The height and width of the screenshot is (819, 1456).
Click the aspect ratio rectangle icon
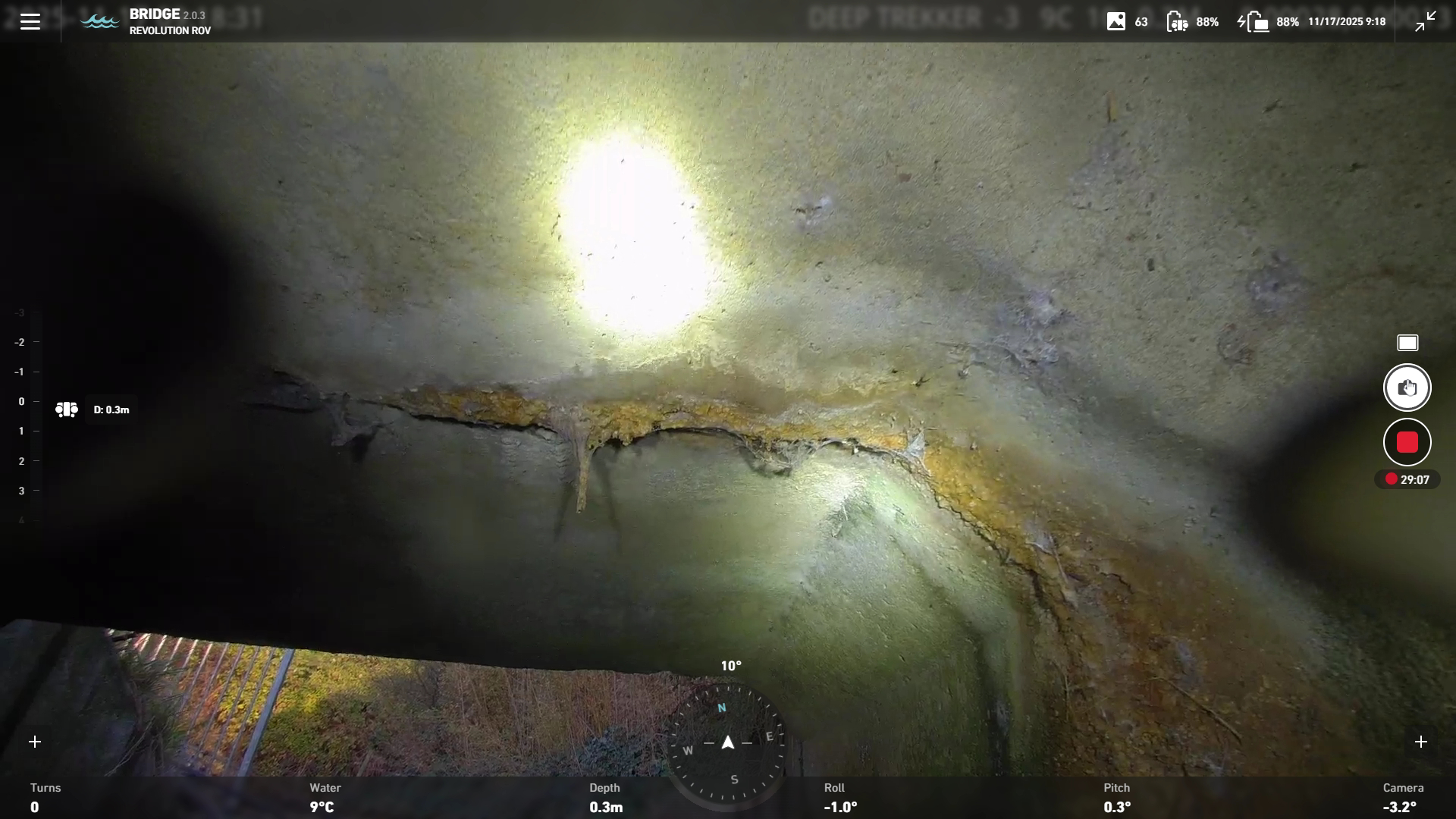pos(1407,344)
